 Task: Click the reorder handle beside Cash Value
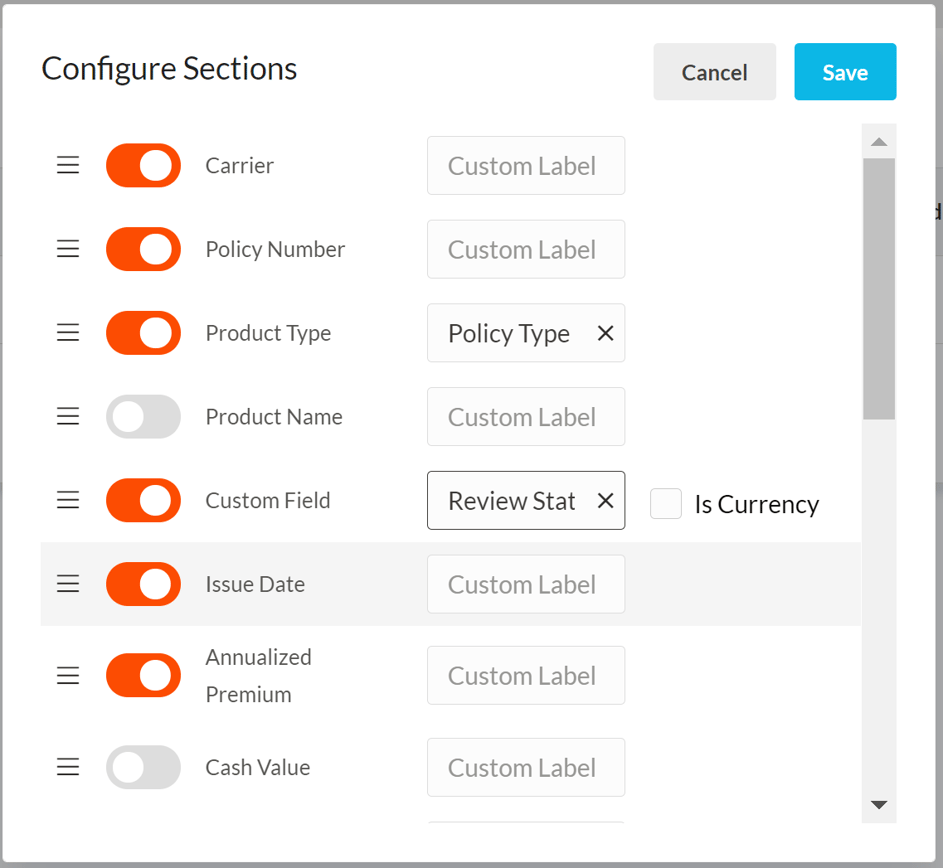click(67, 767)
